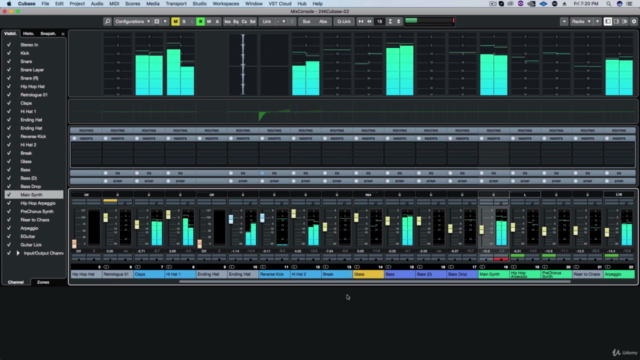640x360 pixels.
Task: Deactivate all Solo states (S button)
Action: (x=184, y=22)
